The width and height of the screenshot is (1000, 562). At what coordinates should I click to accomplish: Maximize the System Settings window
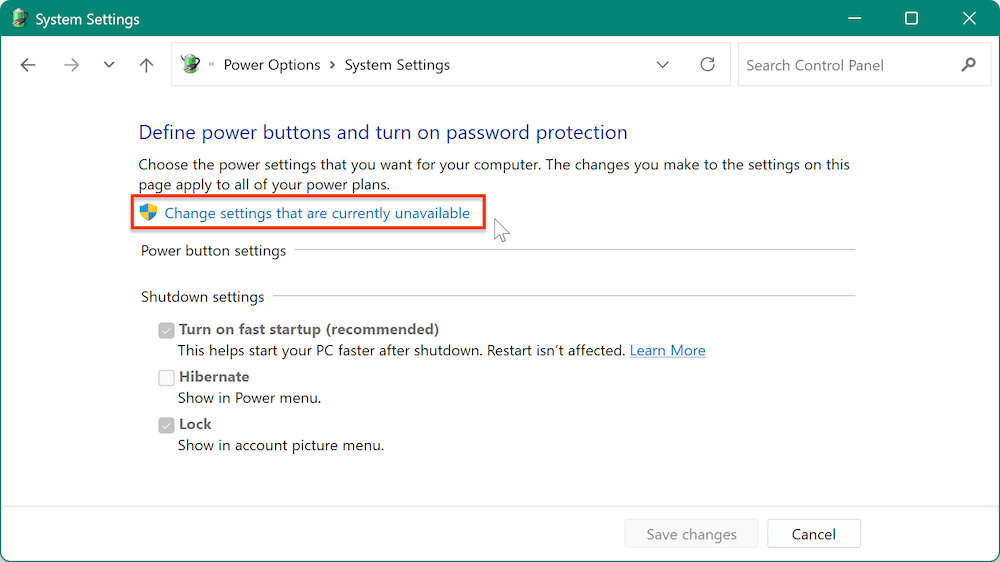[911, 18]
